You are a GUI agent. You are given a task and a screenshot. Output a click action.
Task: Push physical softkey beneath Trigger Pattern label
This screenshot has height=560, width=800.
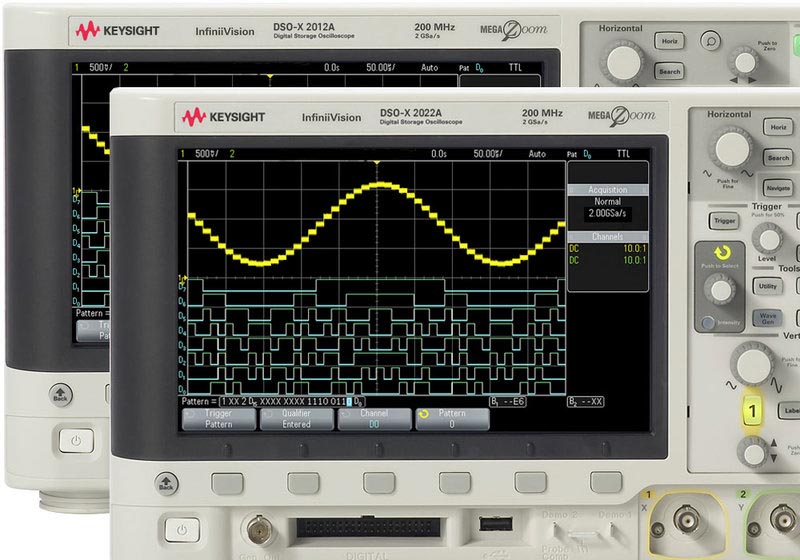tap(228, 483)
